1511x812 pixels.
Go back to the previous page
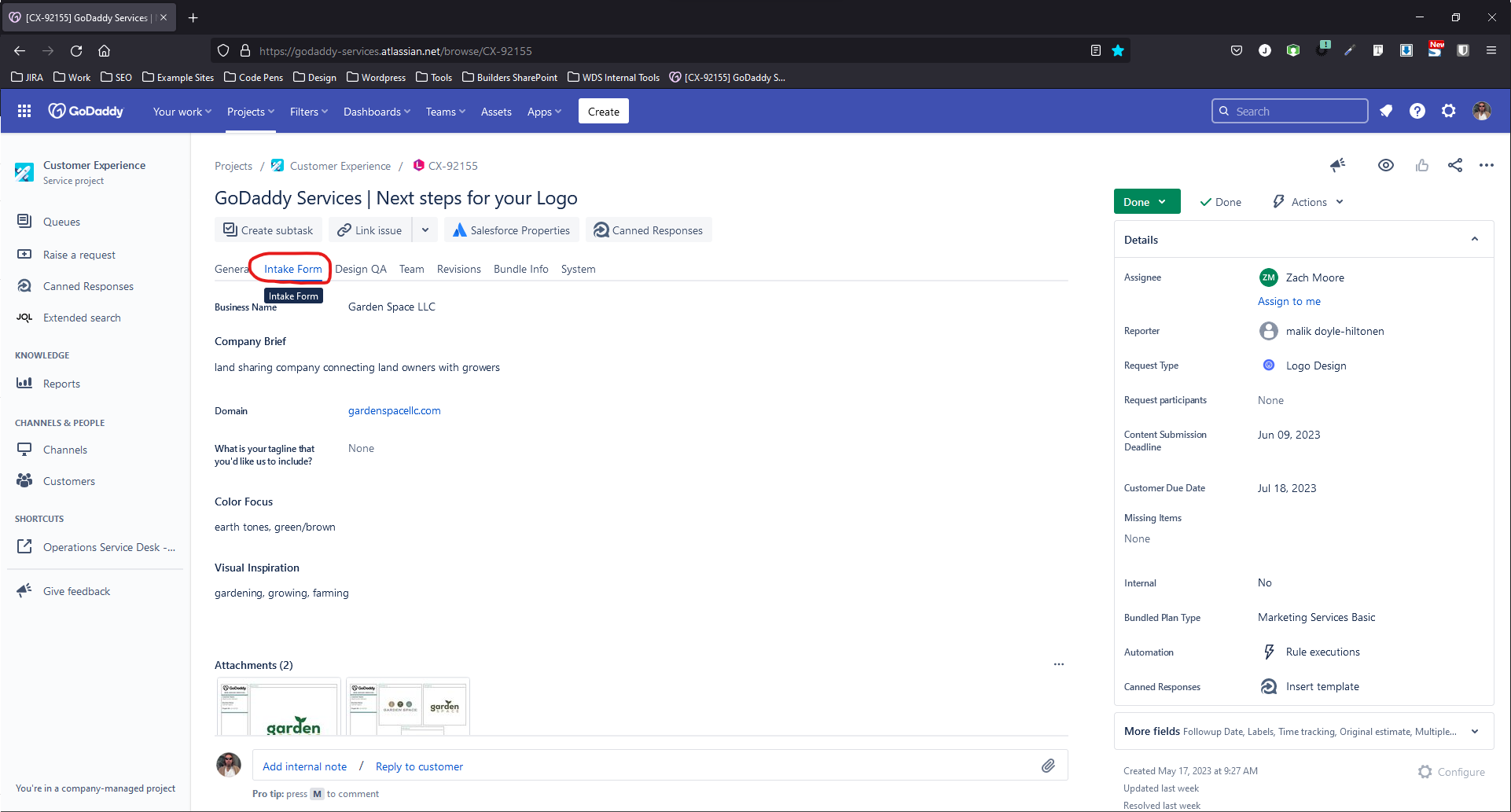point(20,51)
